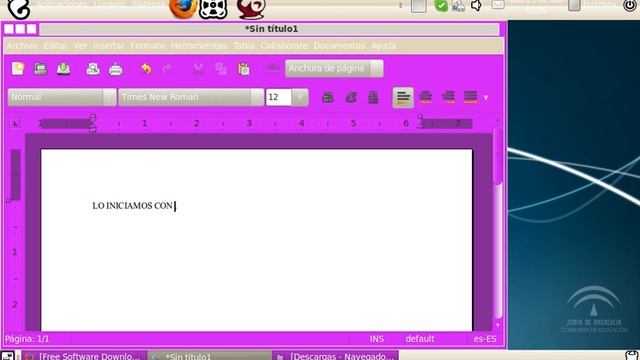
Task: Click the font size field showing 12
Action: pyautogui.click(x=278, y=97)
